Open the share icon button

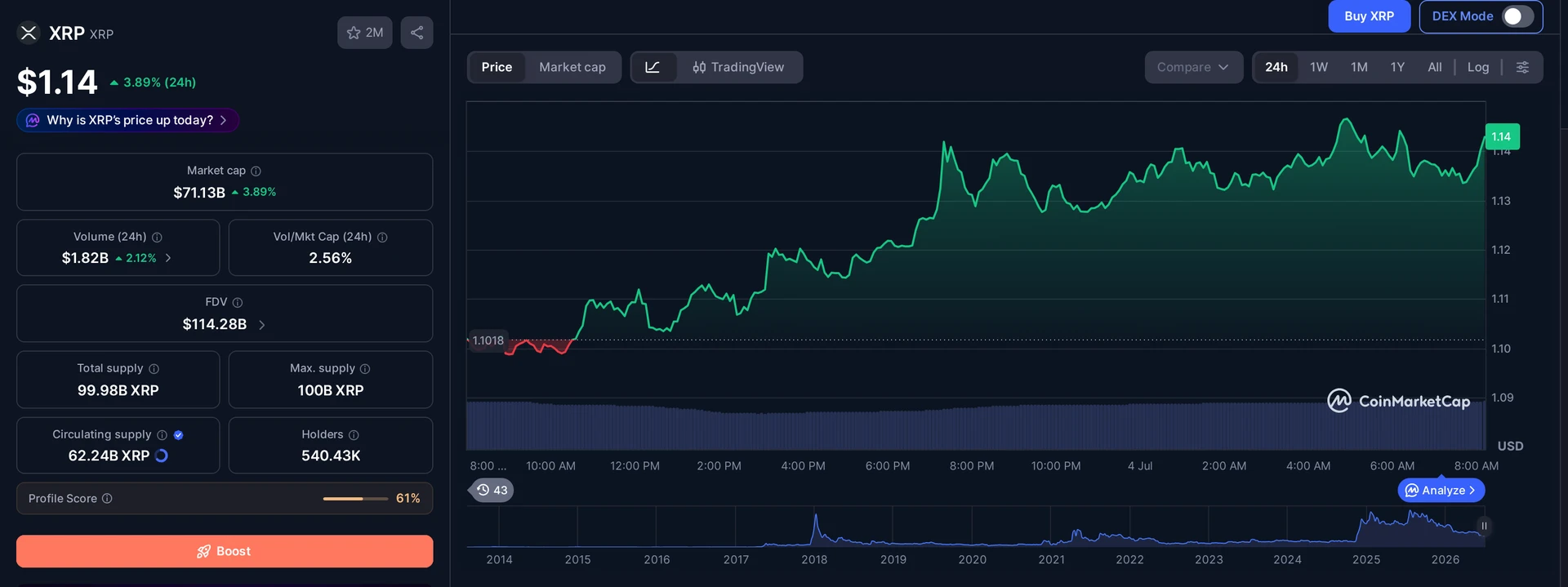416,33
